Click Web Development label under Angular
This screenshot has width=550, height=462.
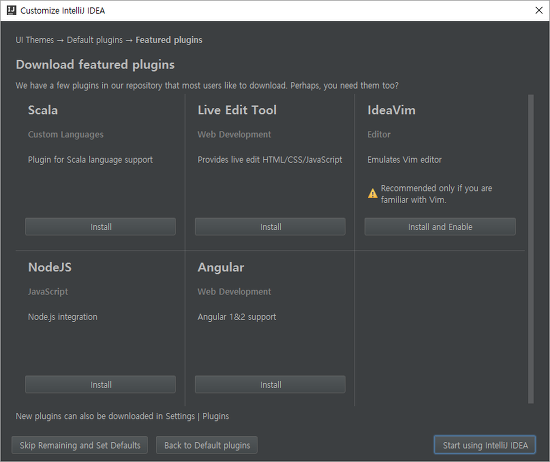234,292
